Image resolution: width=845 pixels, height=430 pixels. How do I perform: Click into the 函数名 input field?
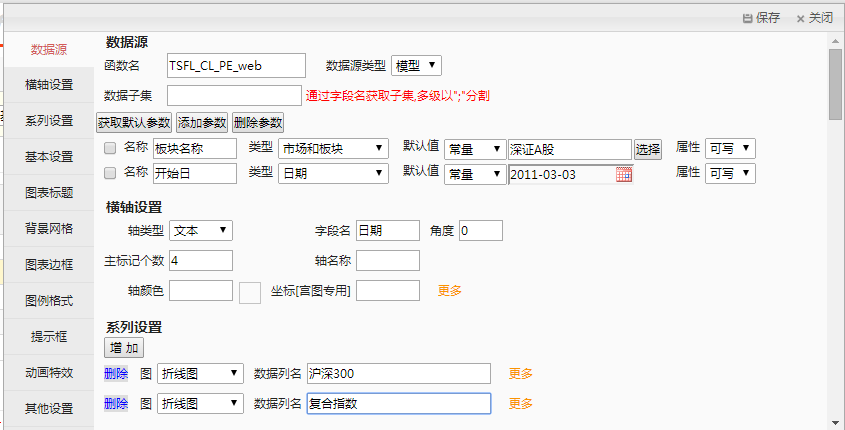point(236,65)
